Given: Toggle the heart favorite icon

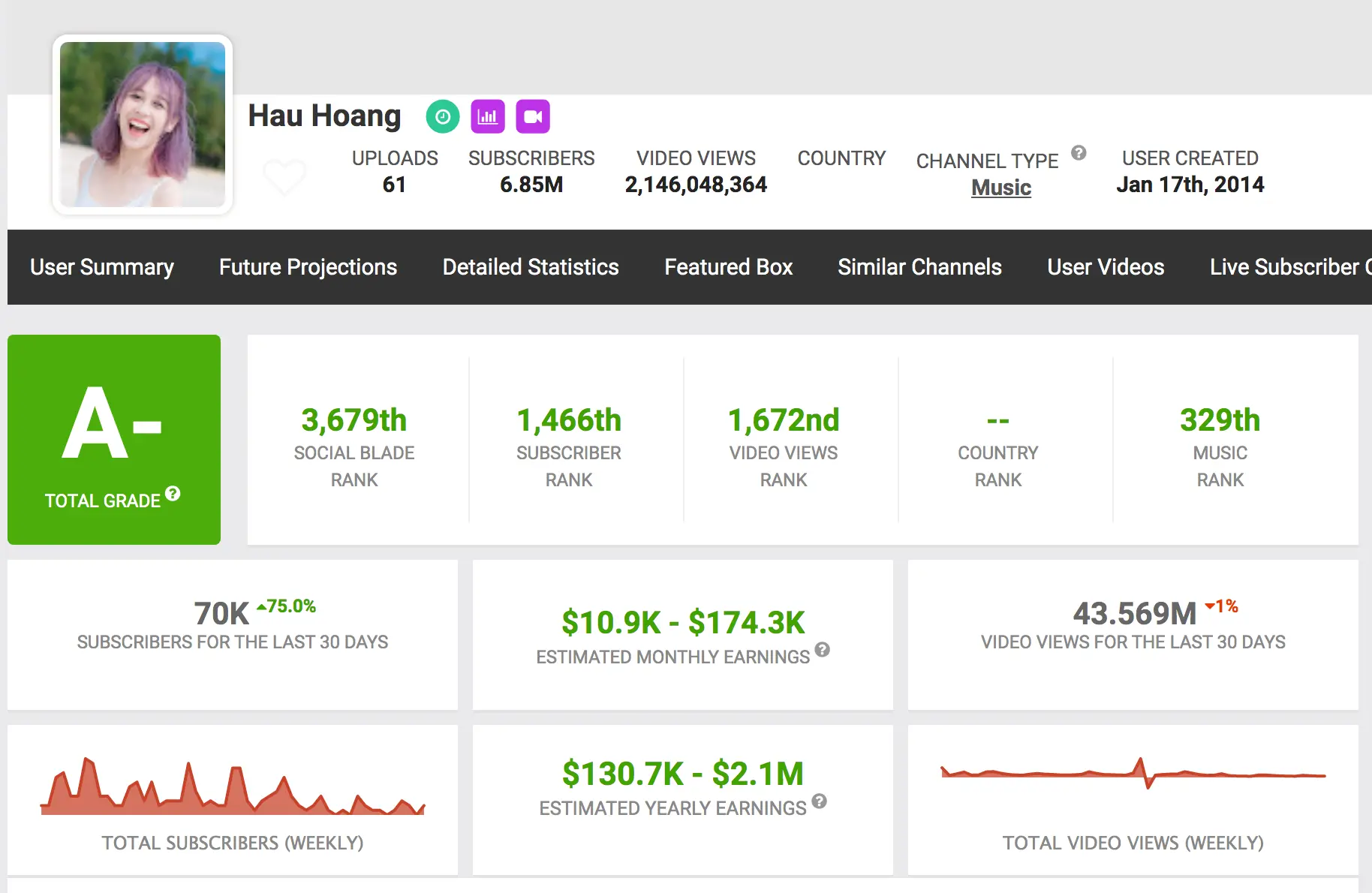Looking at the screenshot, I should pos(284,176).
